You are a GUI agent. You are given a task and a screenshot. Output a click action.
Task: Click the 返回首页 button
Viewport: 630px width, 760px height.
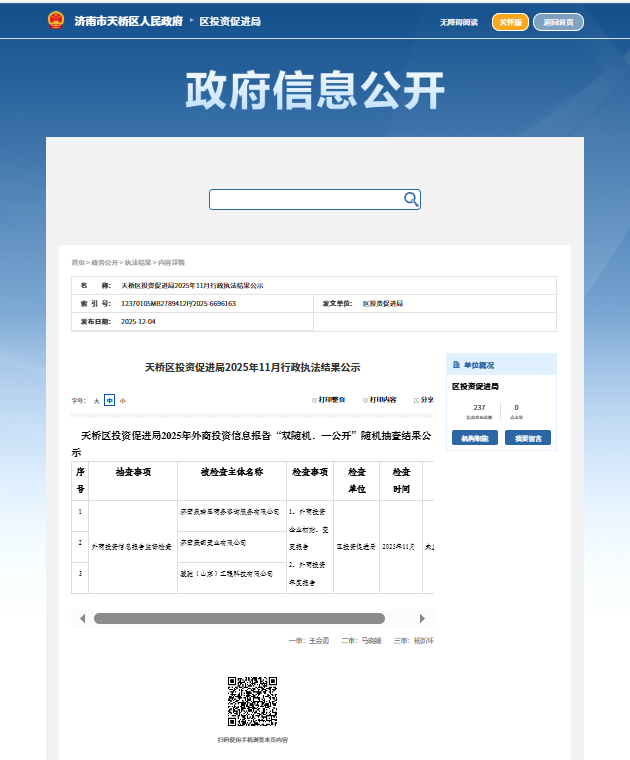coord(558,22)
